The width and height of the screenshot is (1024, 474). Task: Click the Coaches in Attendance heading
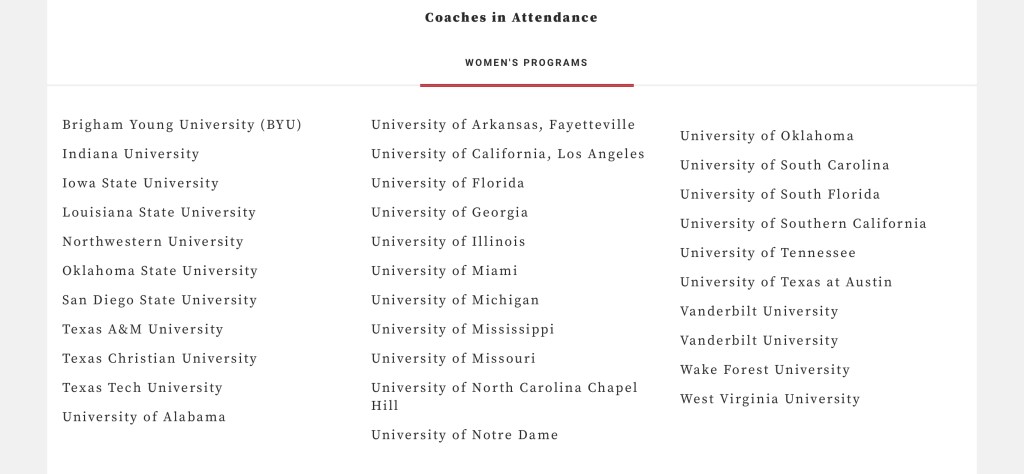point(511,17)
